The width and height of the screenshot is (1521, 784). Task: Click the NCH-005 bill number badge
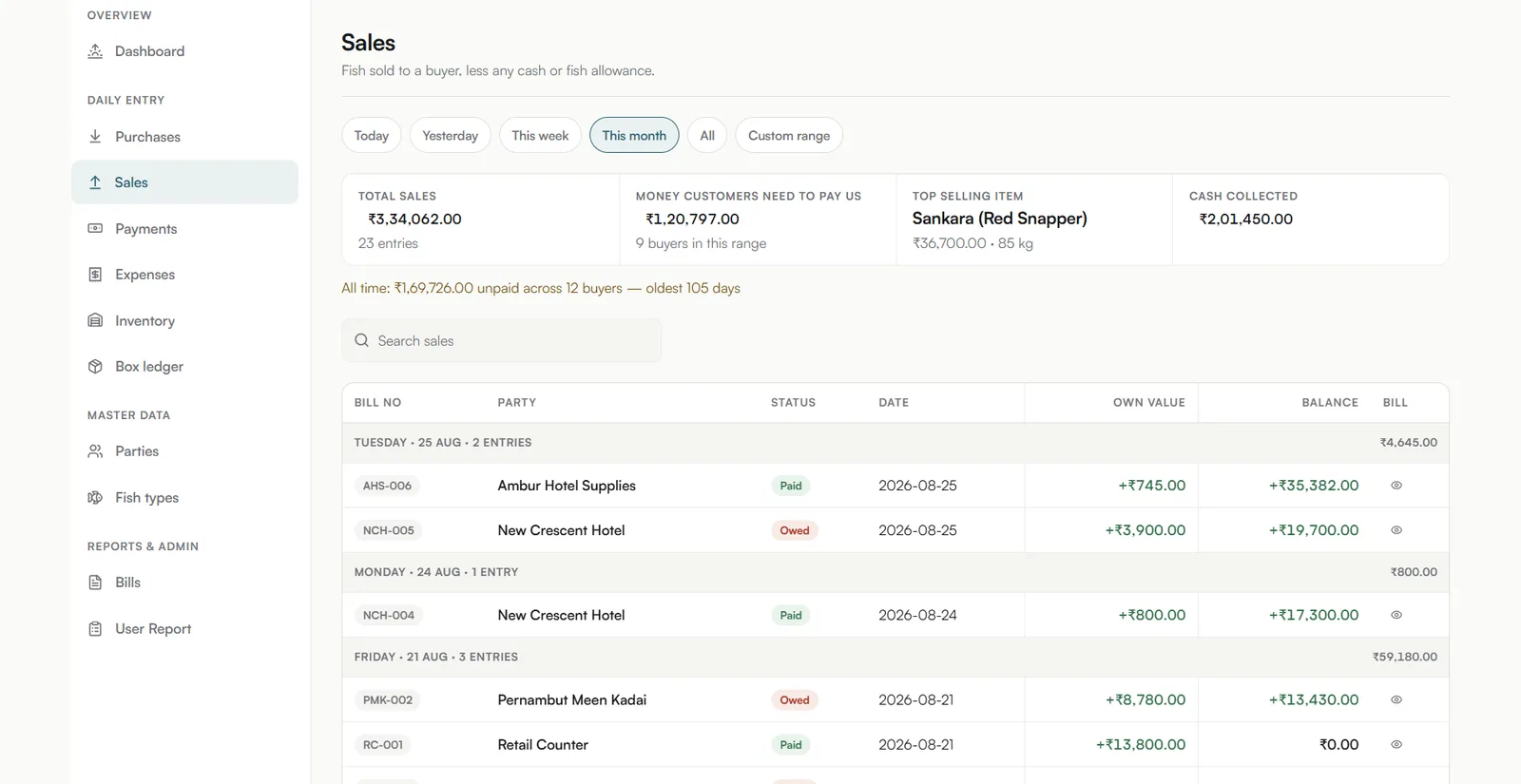tap(388, 530)
